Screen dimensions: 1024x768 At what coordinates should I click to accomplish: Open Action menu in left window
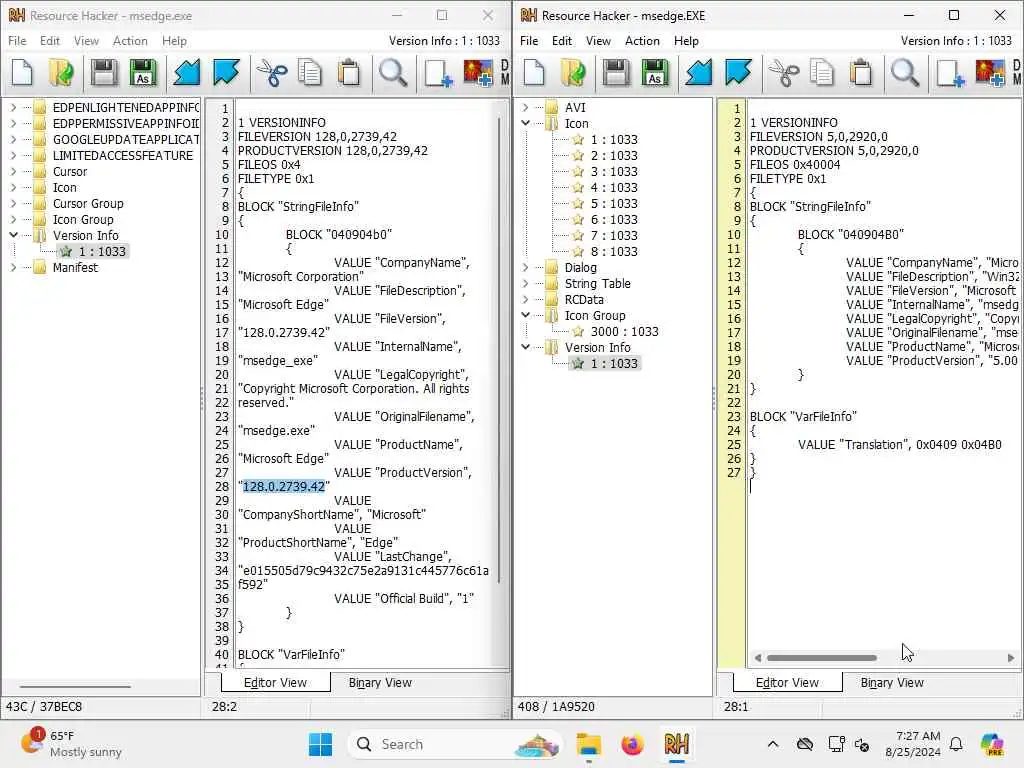130,40
